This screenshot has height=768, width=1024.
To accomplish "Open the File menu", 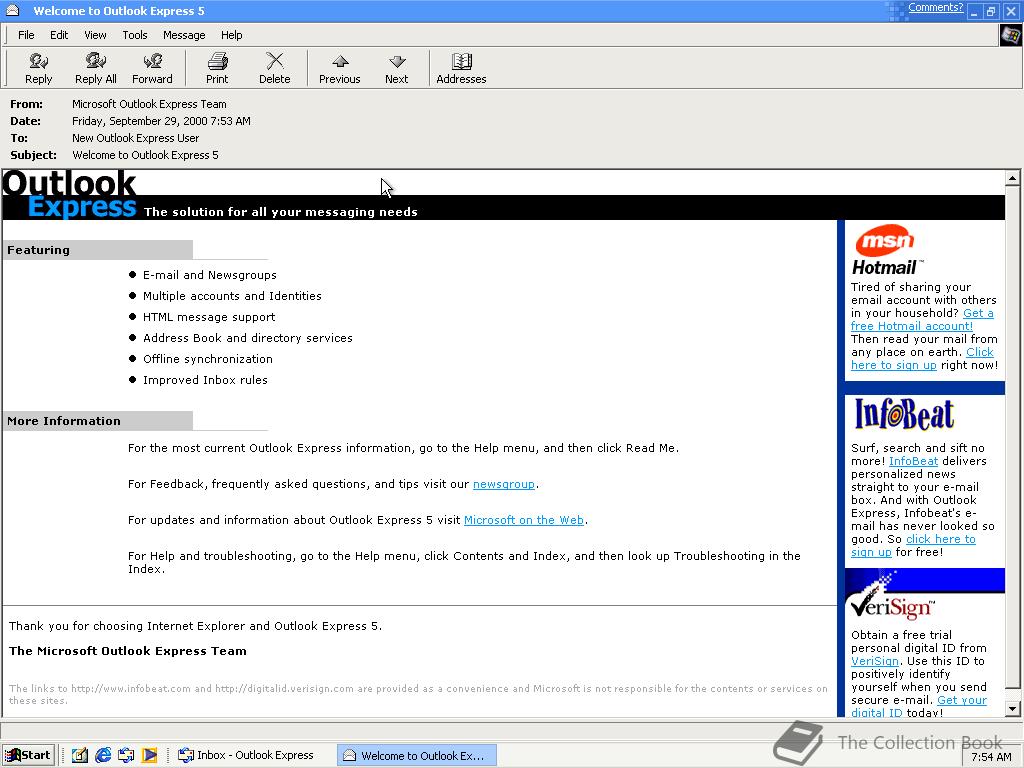I will click(x=26, y=35).
